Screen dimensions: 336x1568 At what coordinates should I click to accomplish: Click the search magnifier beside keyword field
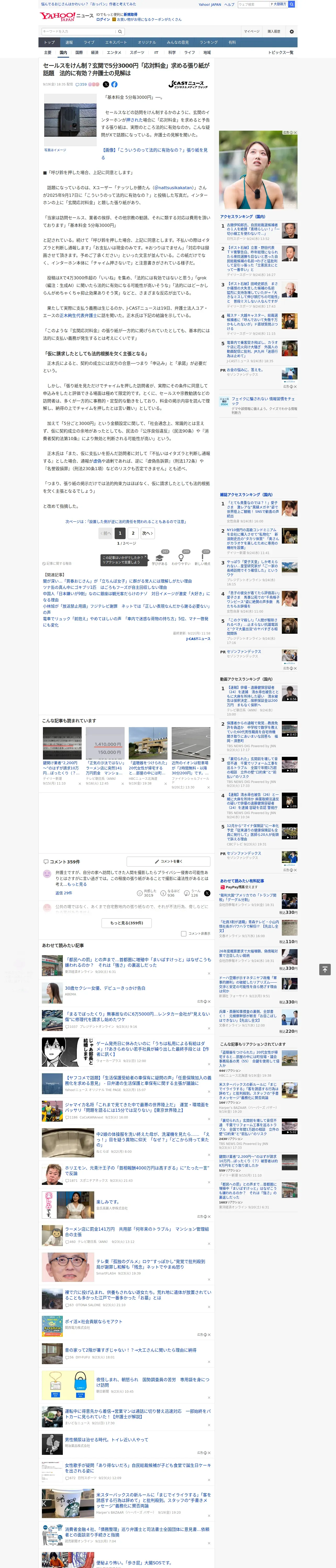click(x=120, y=32)
